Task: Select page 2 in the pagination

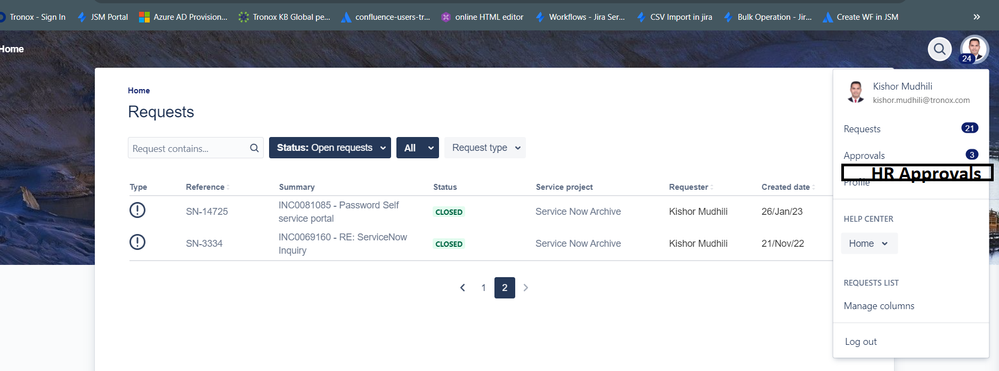Action: point(505,288)
